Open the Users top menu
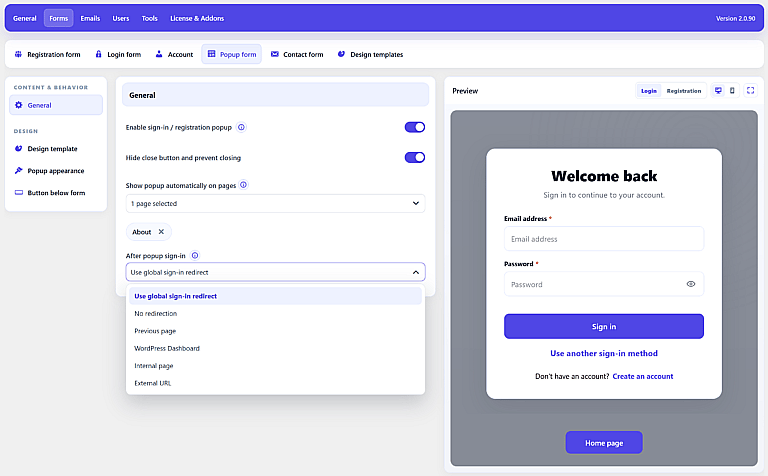 (120, 19)
